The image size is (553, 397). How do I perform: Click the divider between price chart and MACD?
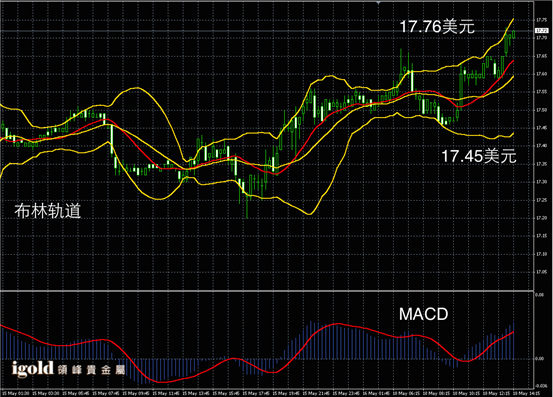pyautogui.click(x=267, y=291)
